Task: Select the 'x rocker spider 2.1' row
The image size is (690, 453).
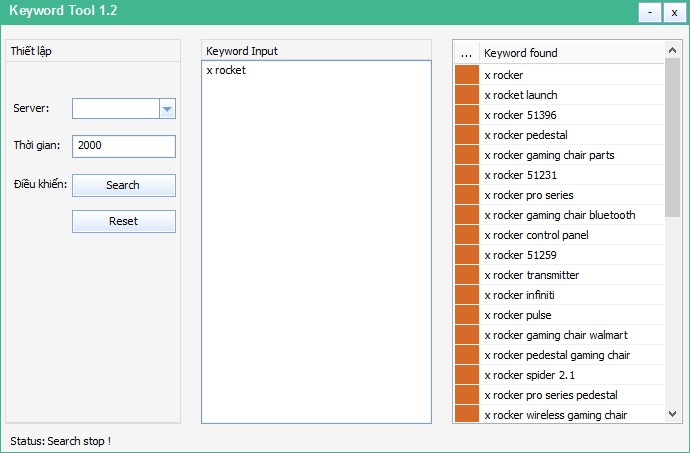Action: (x=559, y=375)
